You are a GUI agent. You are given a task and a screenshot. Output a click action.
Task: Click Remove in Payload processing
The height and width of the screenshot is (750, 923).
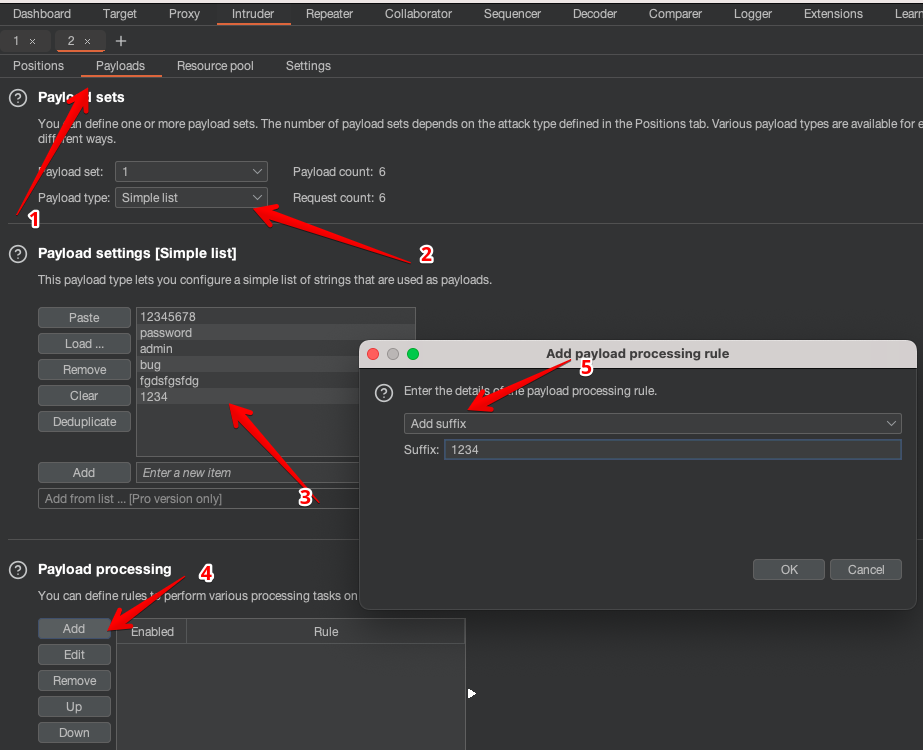[74, 681]
